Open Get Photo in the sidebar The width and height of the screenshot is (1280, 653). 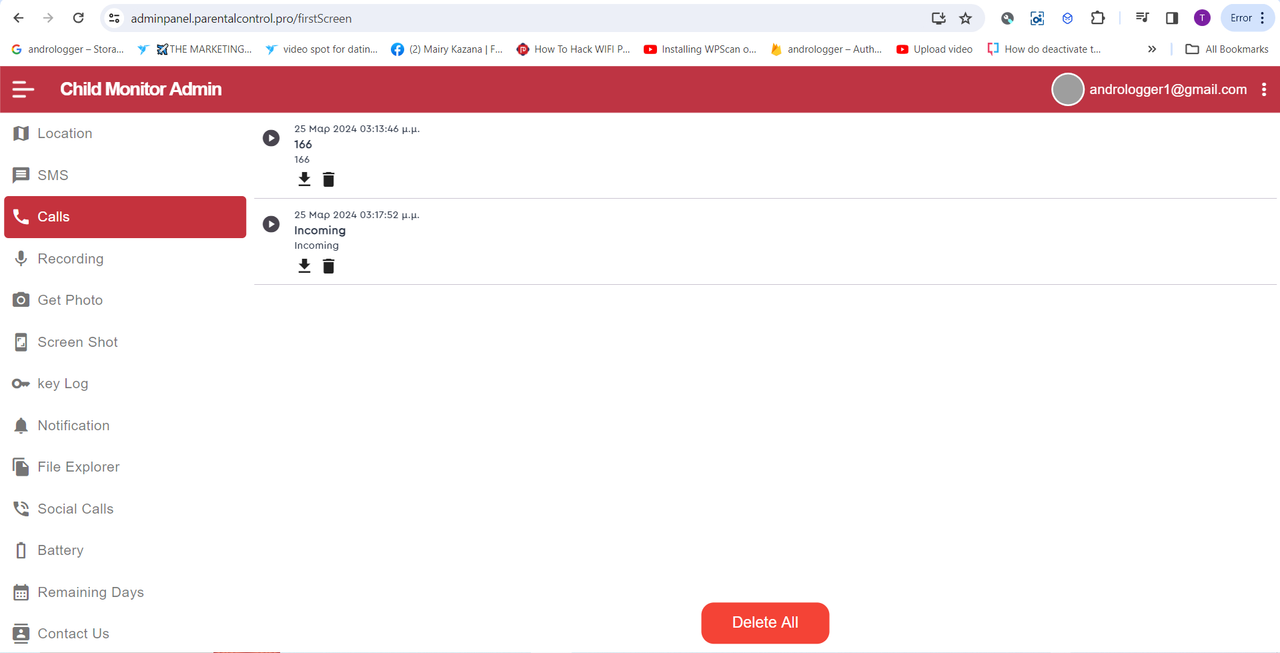[x=125, y=300]
